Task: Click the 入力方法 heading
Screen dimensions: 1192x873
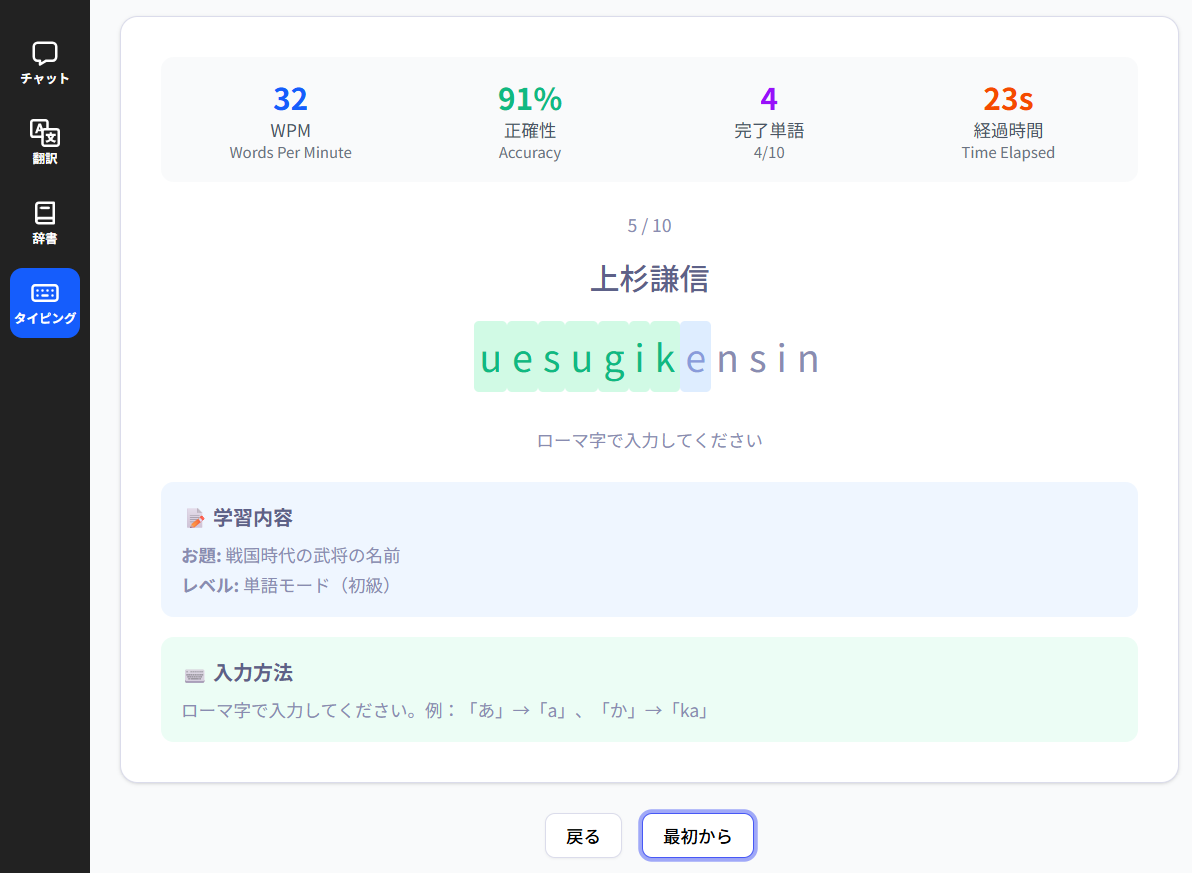Action: pos(252,674)
